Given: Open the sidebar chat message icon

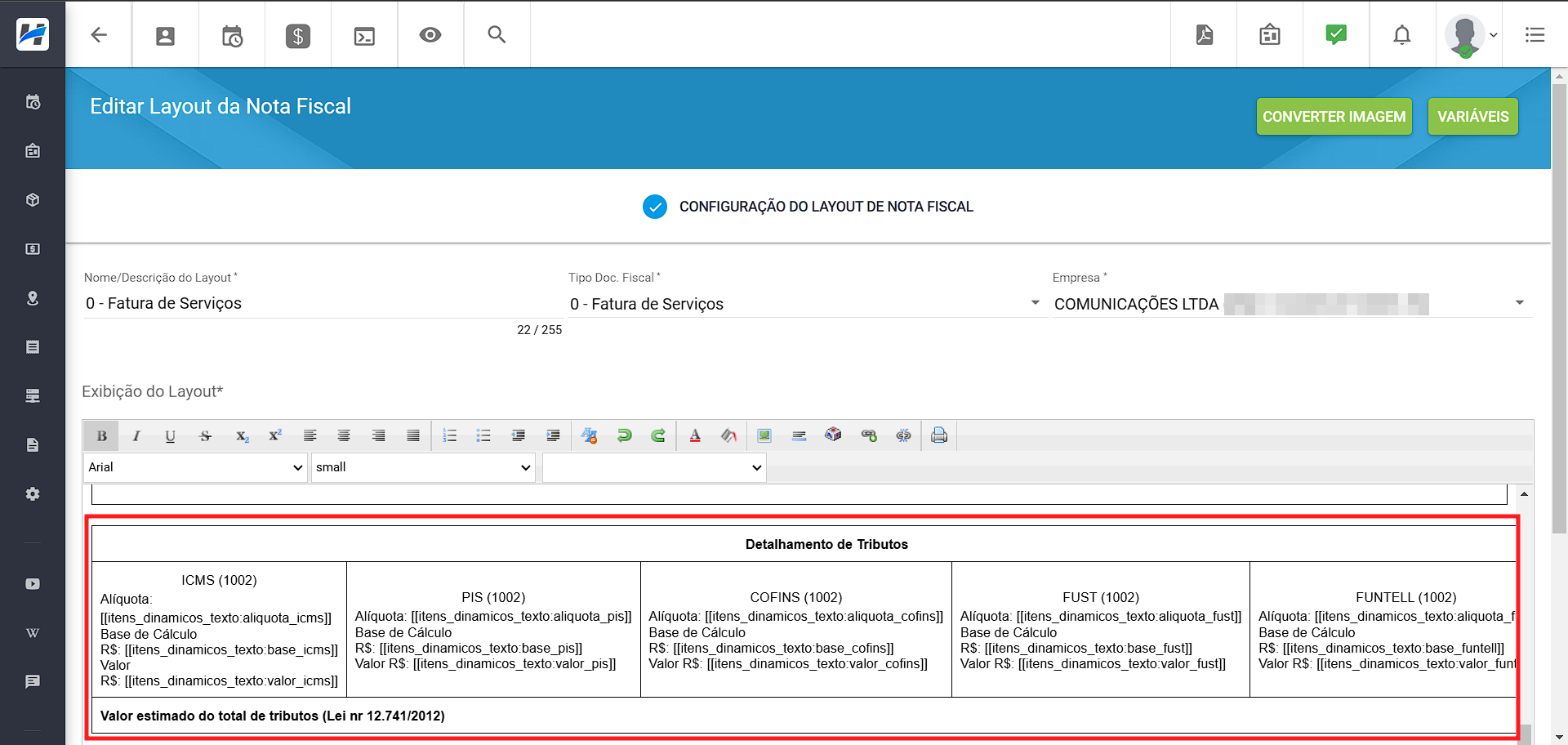Looking at the screenshot, I should point(33,681).
